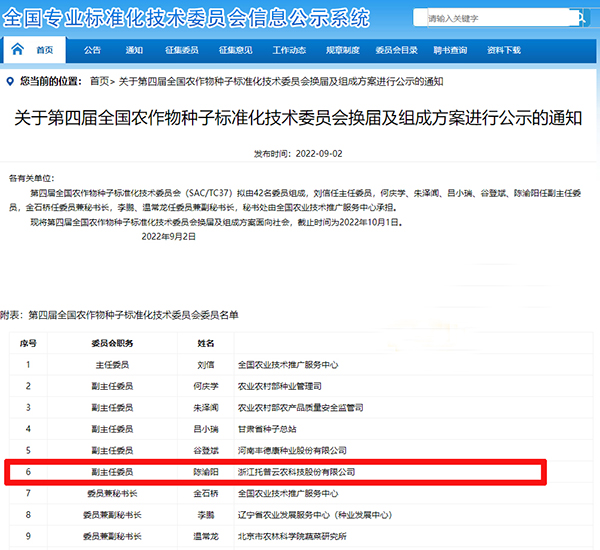600x550 pixels.
Task: Click the 刘信 name cell in table
Action: point(205,364)
